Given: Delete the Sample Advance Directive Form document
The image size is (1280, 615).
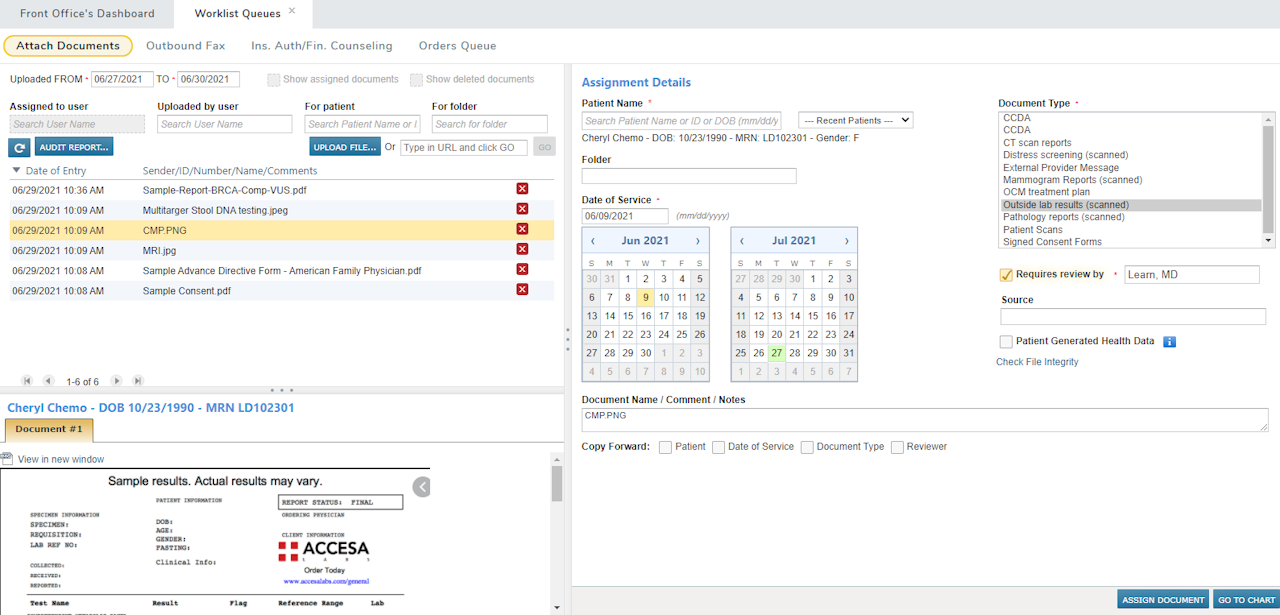Looking at the screenshot, I should [x=522, y=269].
